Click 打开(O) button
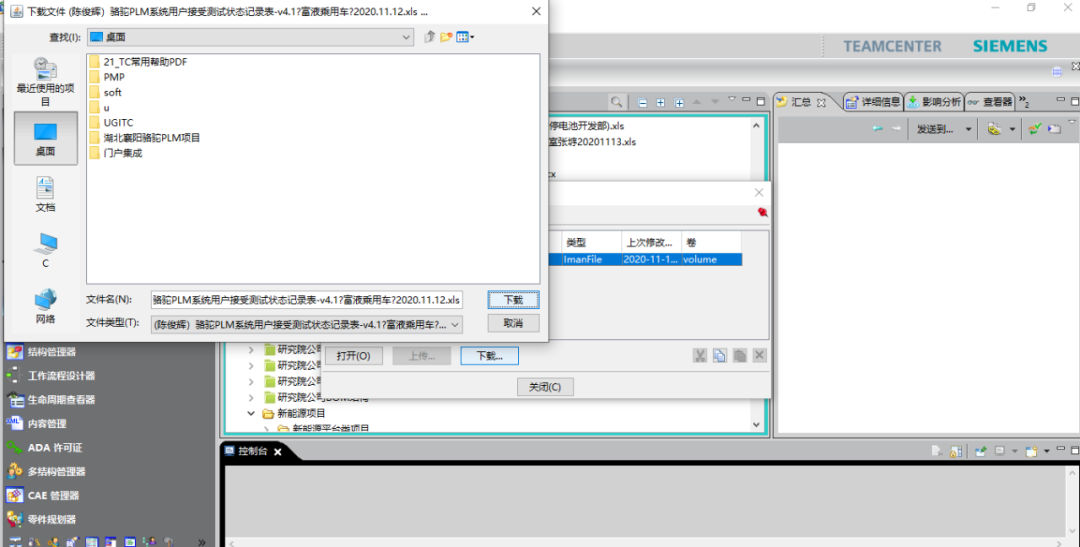1080x547 pixels. tap(353, 355)
